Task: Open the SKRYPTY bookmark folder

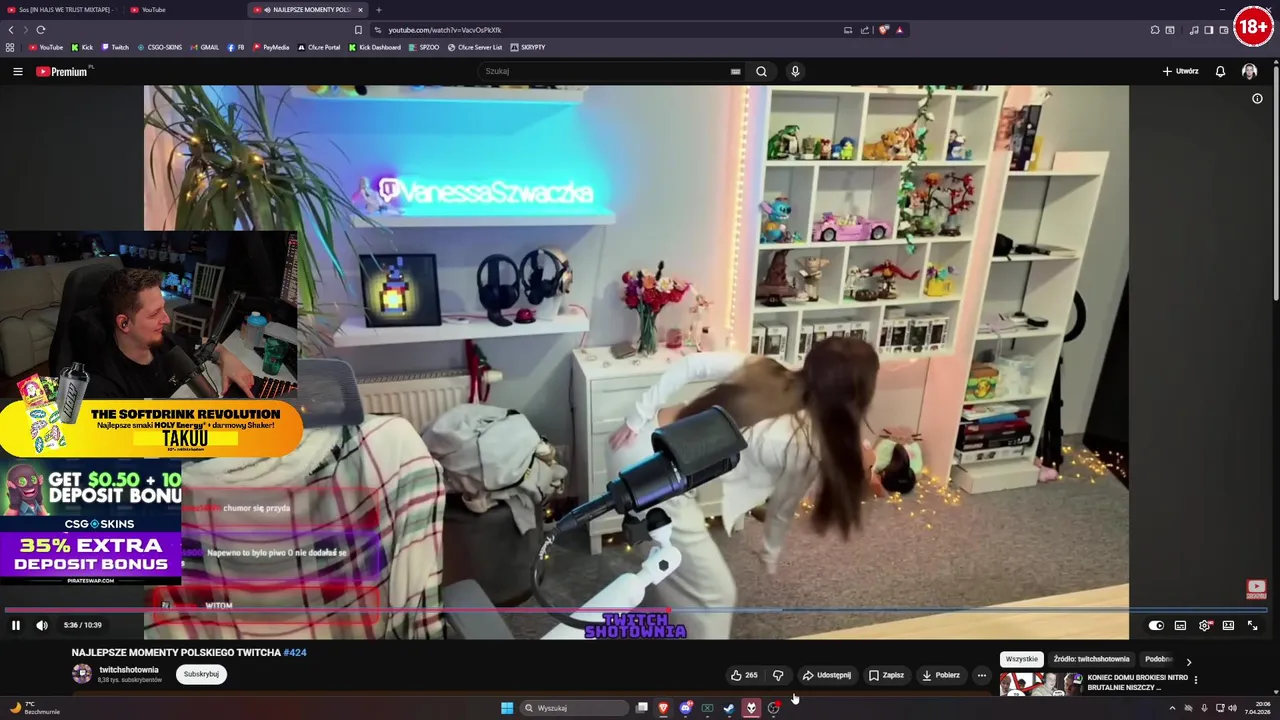Action: point(528,47)
